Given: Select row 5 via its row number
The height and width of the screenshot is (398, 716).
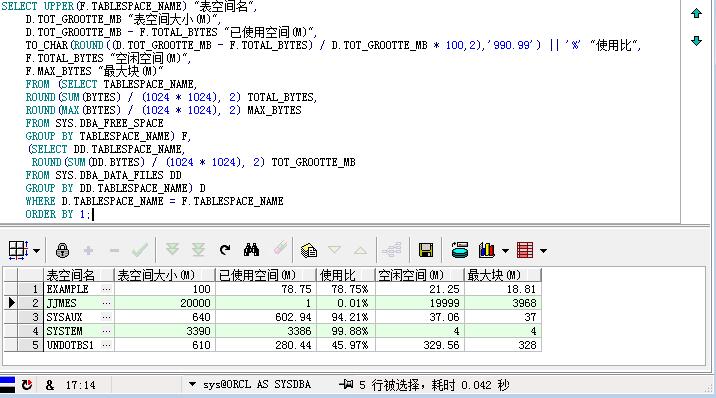Looking at the screenshot, I should coord(31,345).
